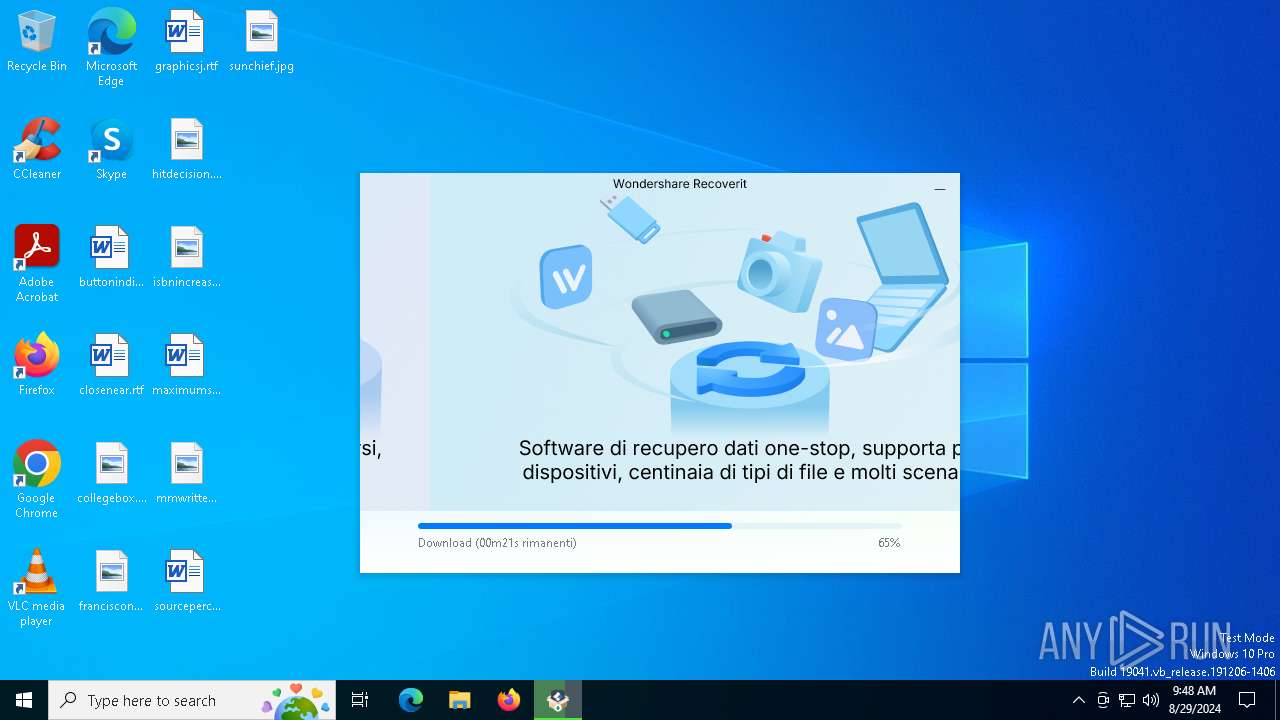
Task: Click the 65% progress percentage
Action: tap(889, 543)
